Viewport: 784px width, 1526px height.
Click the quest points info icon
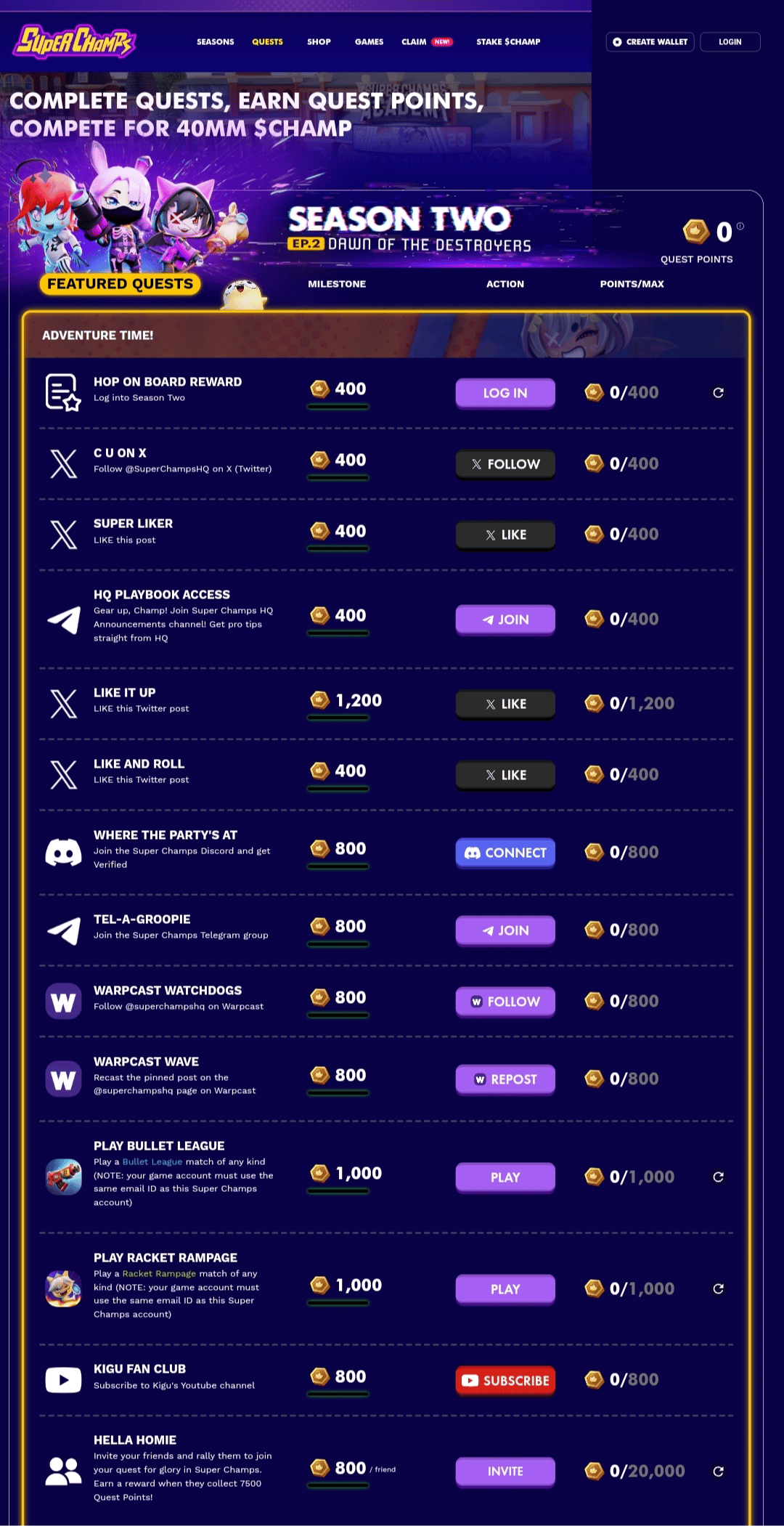pos(740,226)
